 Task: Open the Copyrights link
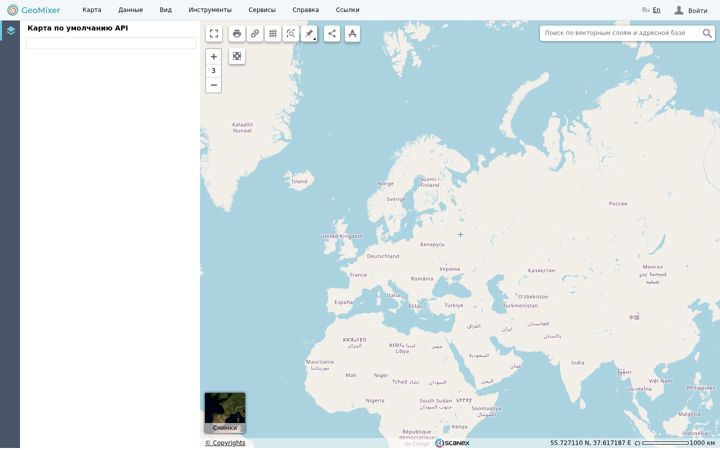(x=225, y=443)
